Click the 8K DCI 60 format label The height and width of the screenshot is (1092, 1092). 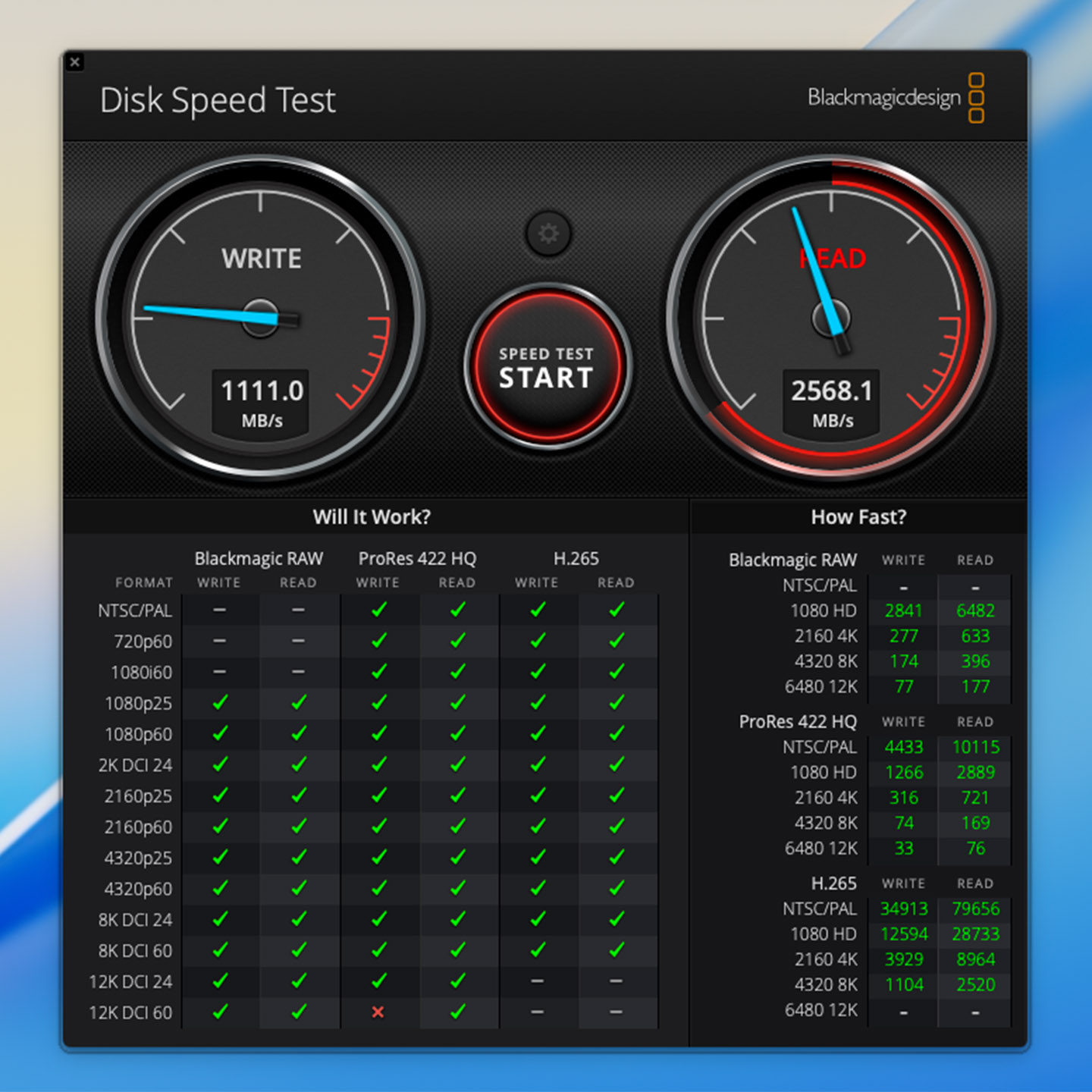click(x=135, y=952)
